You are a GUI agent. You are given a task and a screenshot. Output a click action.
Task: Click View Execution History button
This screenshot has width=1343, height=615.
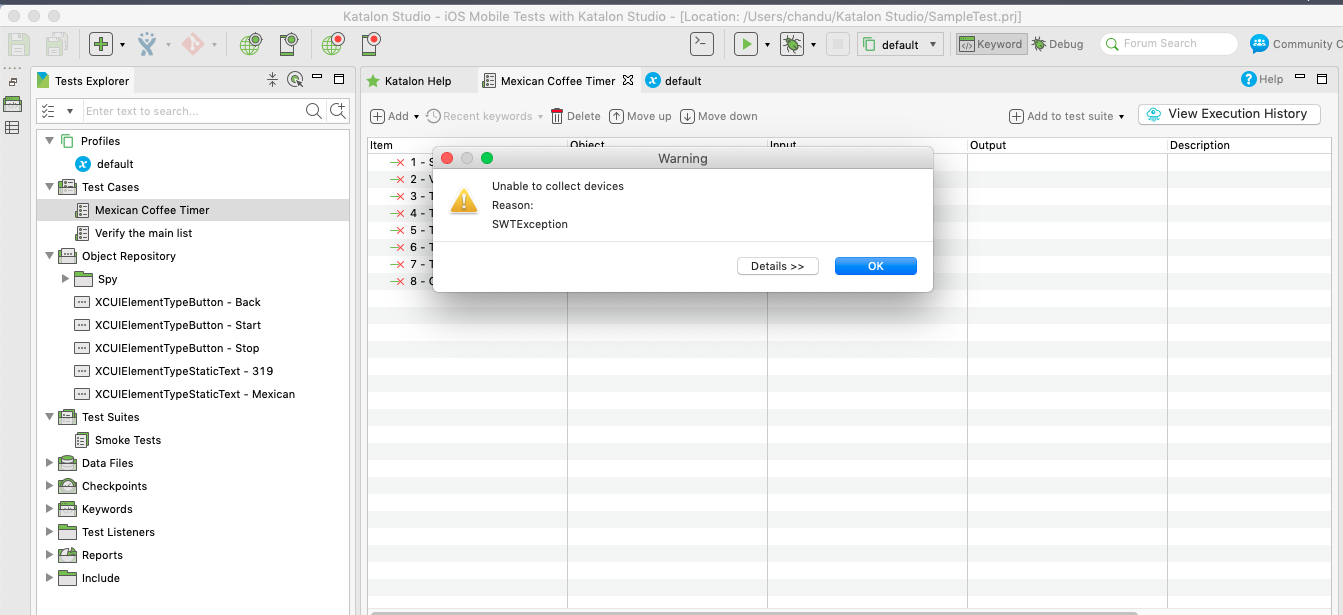(1229, 114)
